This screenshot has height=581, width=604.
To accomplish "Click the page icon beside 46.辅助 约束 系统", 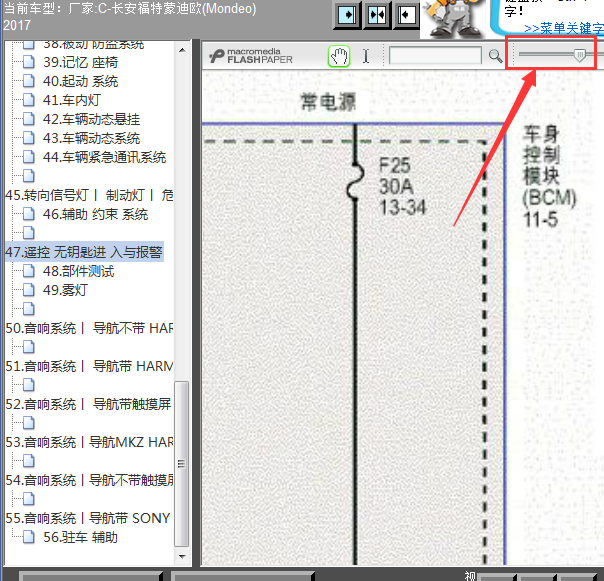I will click(29, 213).
